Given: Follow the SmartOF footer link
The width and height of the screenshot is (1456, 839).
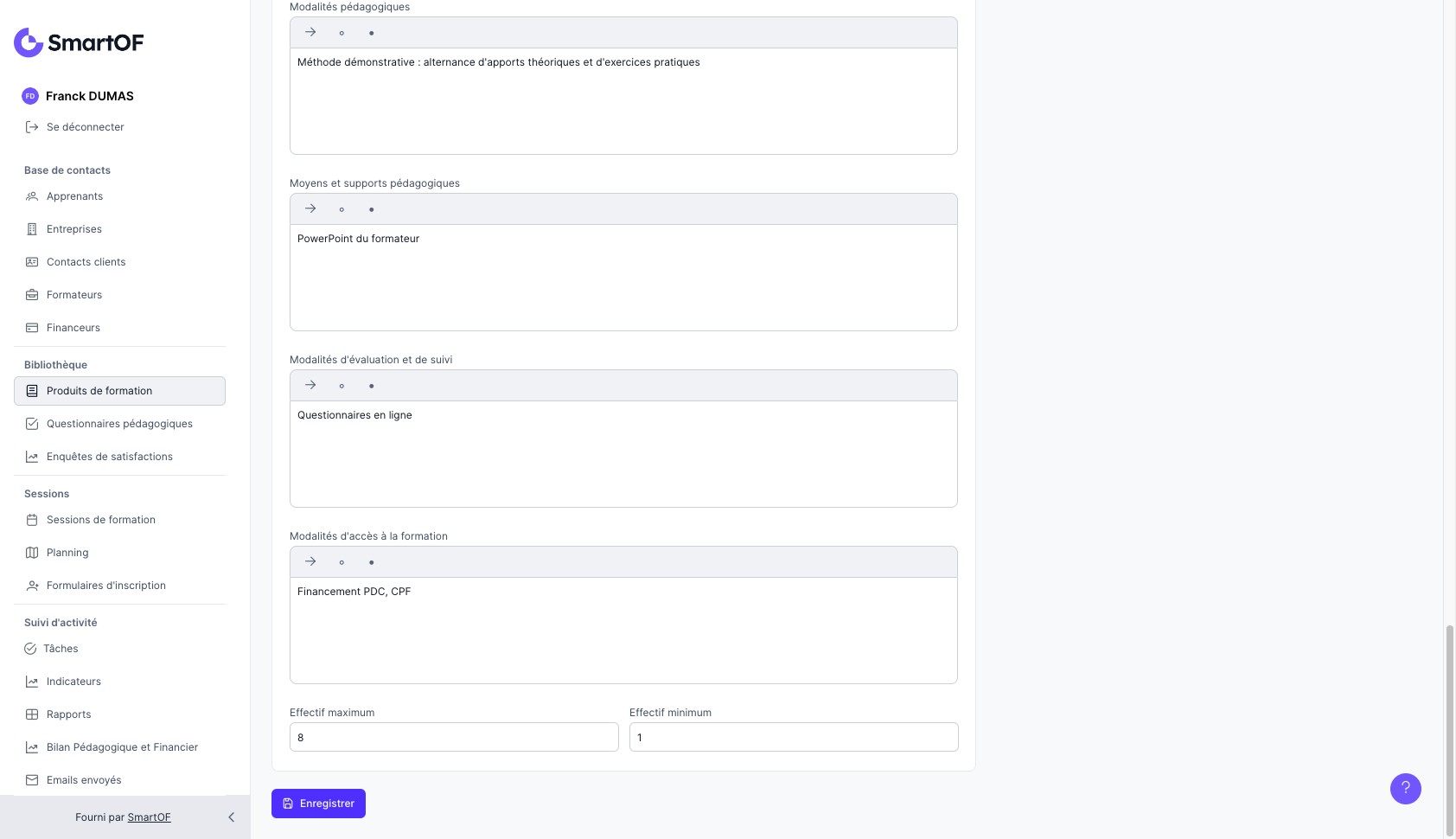Looking at the screenshot, I should pos(149,817).
